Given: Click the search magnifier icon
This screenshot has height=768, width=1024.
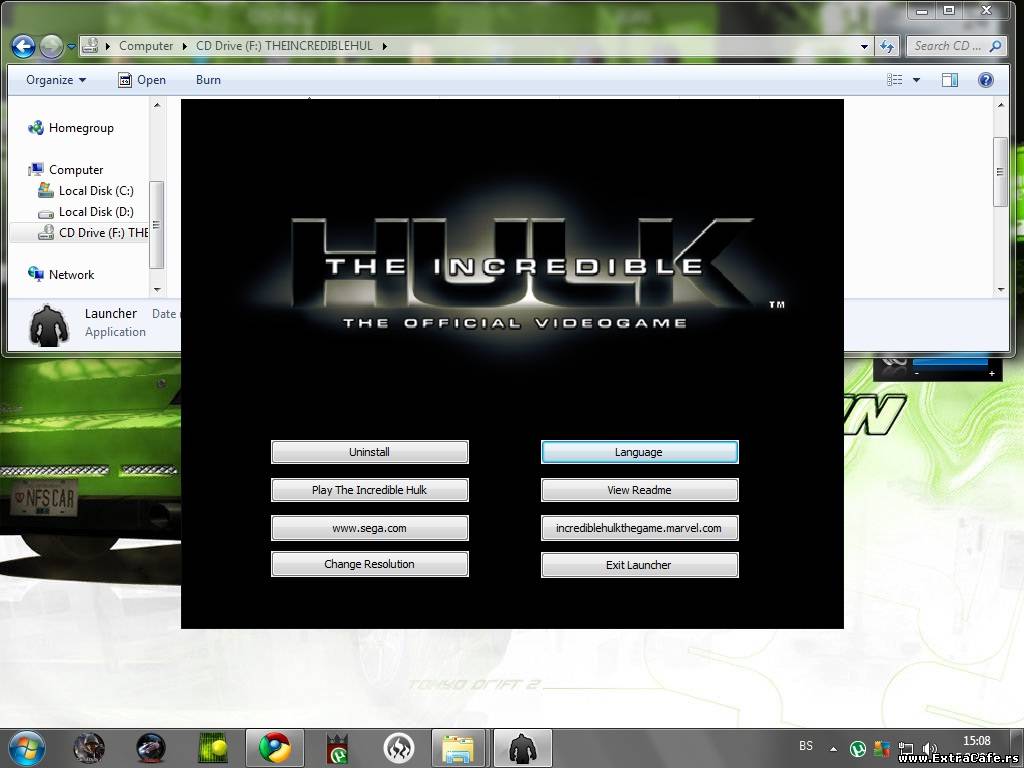Looking at the screenshot, I should 995,46.
